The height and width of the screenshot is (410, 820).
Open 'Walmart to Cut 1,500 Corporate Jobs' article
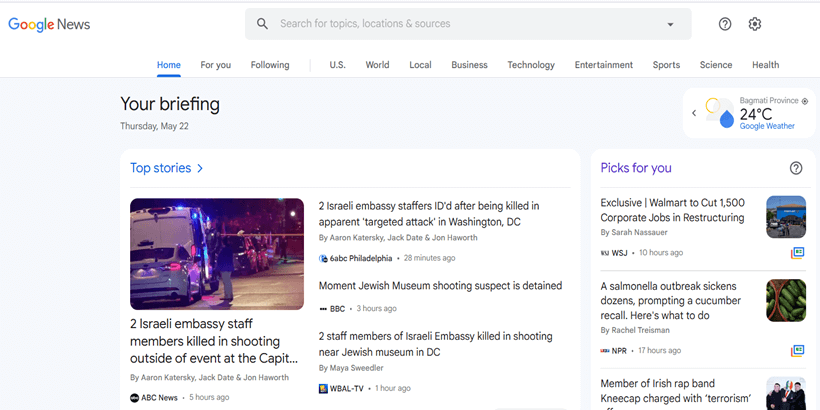coord(673,210)
